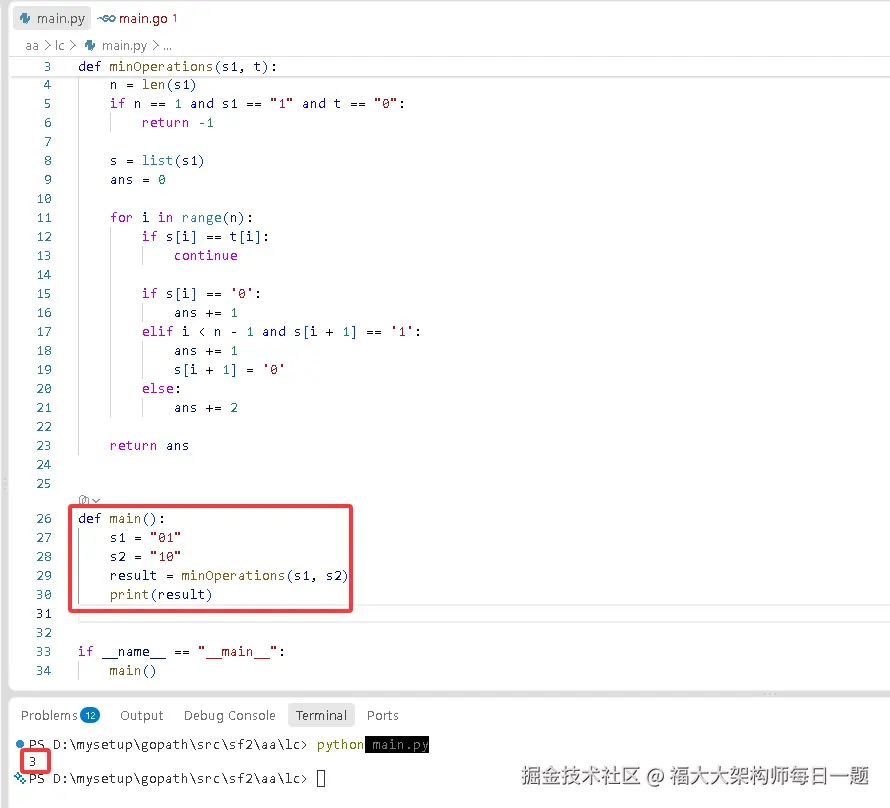Click line number 17 in the gutter

[x=44, y=332]
